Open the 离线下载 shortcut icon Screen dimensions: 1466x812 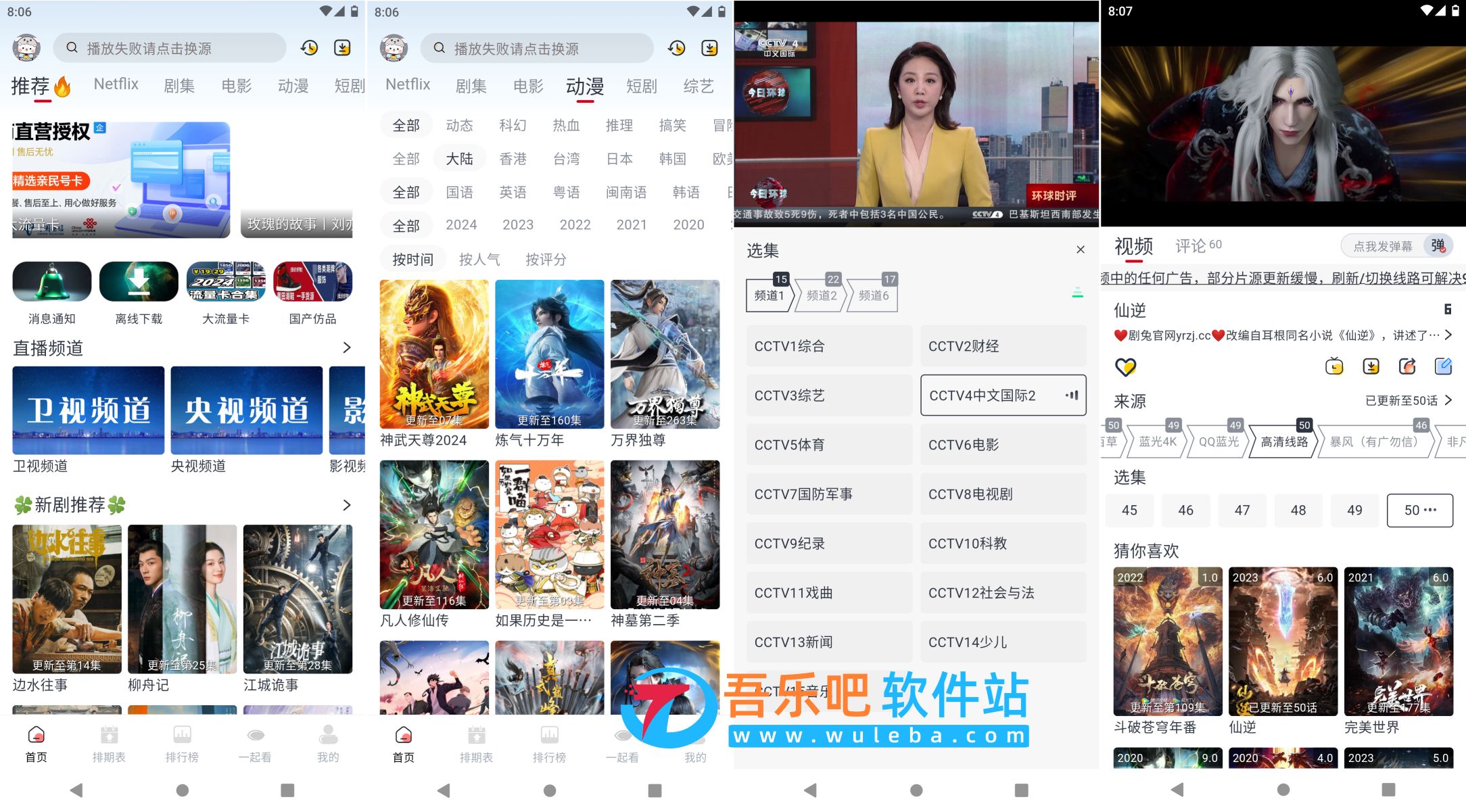[x=139, y=281]
